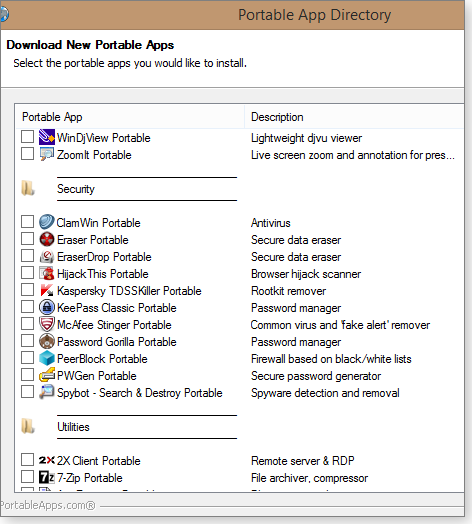Click the KeePass Classic padlock icon
472x524 pixels.
[47, 307]
